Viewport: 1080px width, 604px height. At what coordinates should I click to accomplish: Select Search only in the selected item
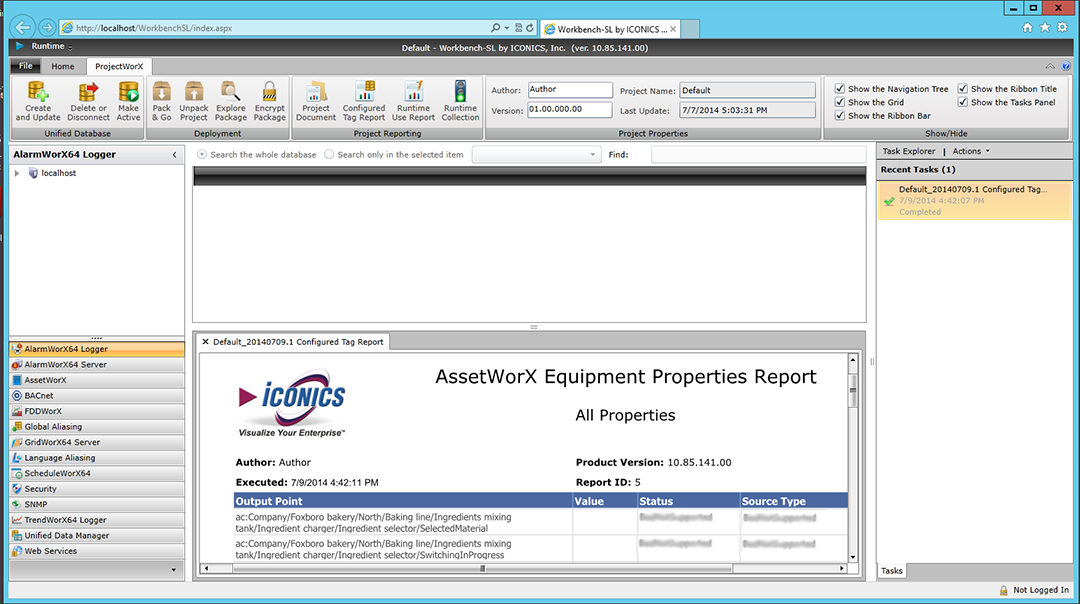pyautogui.click(x=330, y=155)
